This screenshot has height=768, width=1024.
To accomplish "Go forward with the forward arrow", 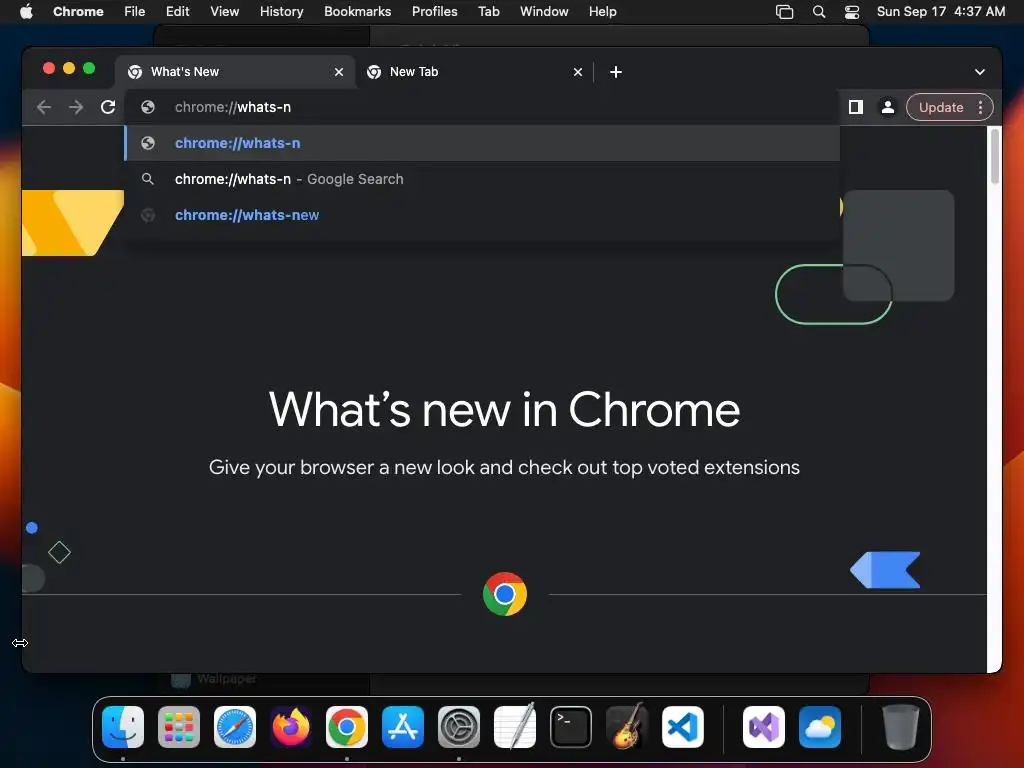I will pos(76,107).
